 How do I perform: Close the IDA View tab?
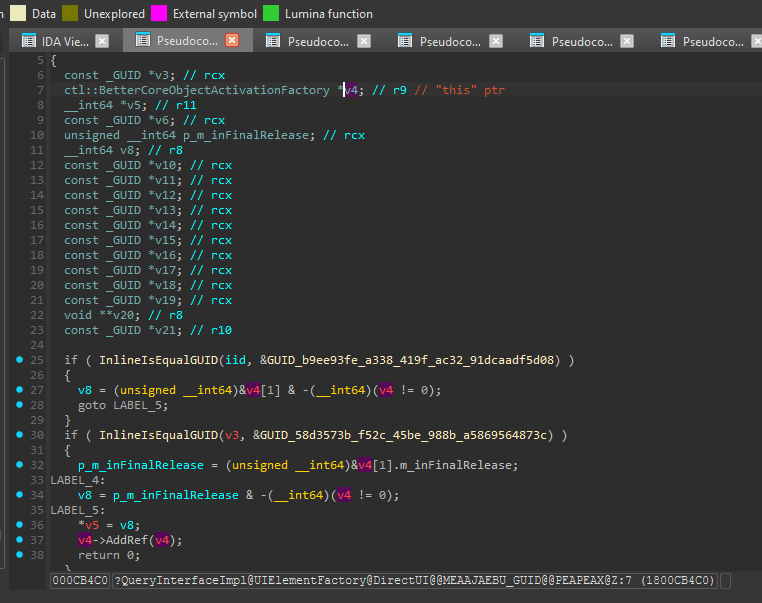click(101, 41)
